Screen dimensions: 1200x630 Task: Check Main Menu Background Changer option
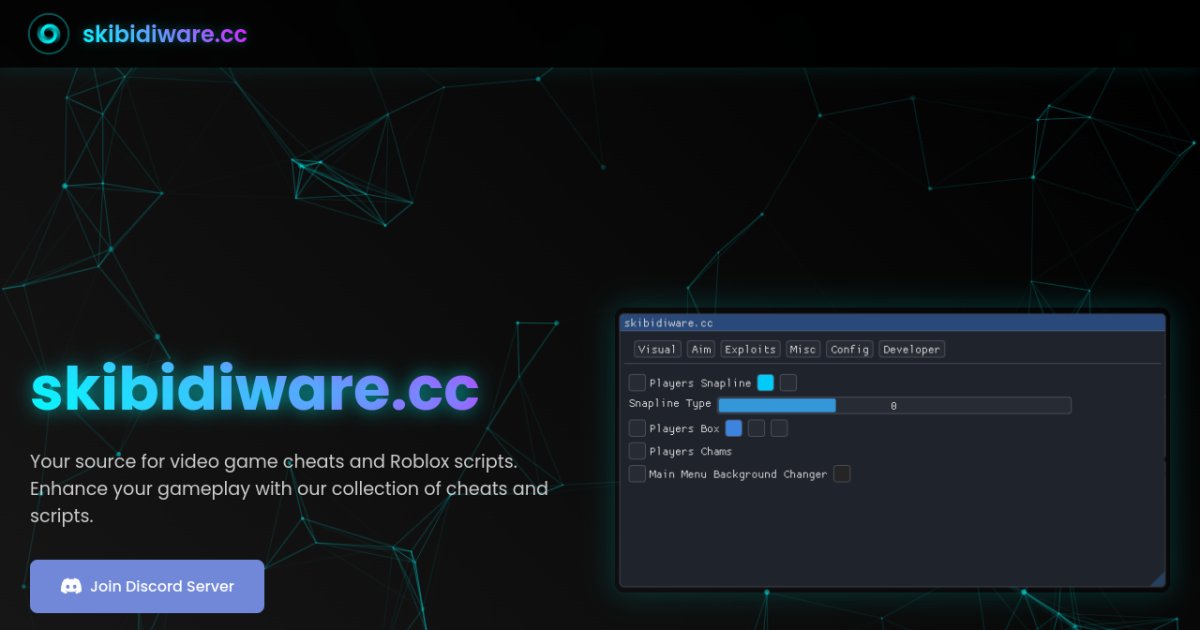point(637,474)
